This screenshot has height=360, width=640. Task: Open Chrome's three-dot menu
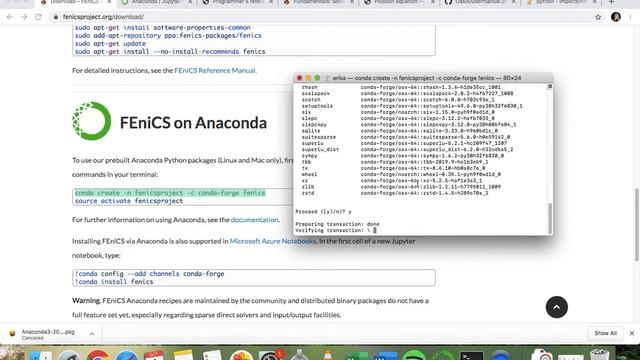(631, 17)
